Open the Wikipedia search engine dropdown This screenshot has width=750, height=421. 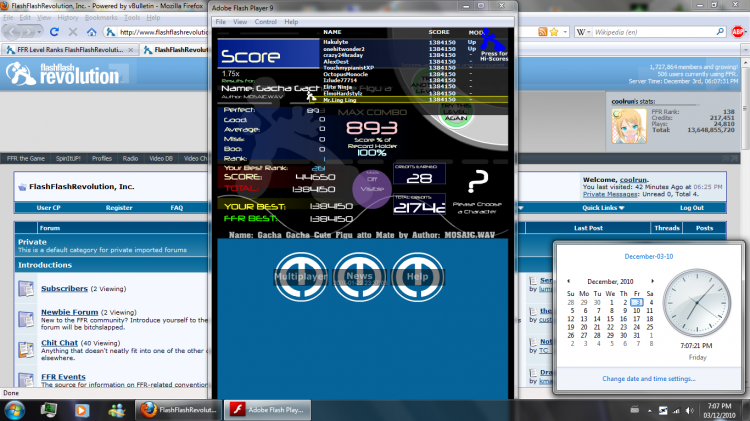tap(584, 32)
